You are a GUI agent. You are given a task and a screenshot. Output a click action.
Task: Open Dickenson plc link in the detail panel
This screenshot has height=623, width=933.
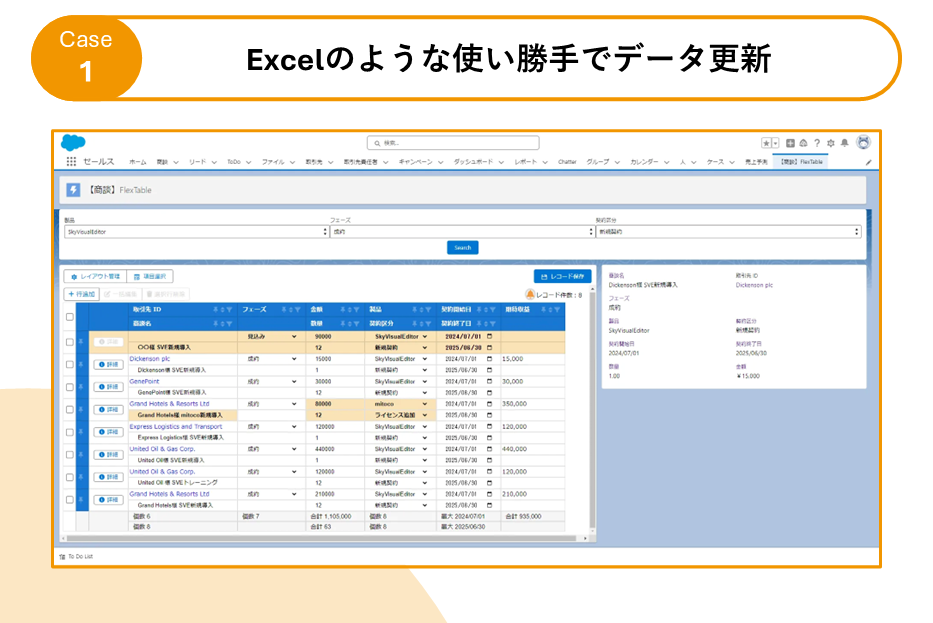(754, 285)
